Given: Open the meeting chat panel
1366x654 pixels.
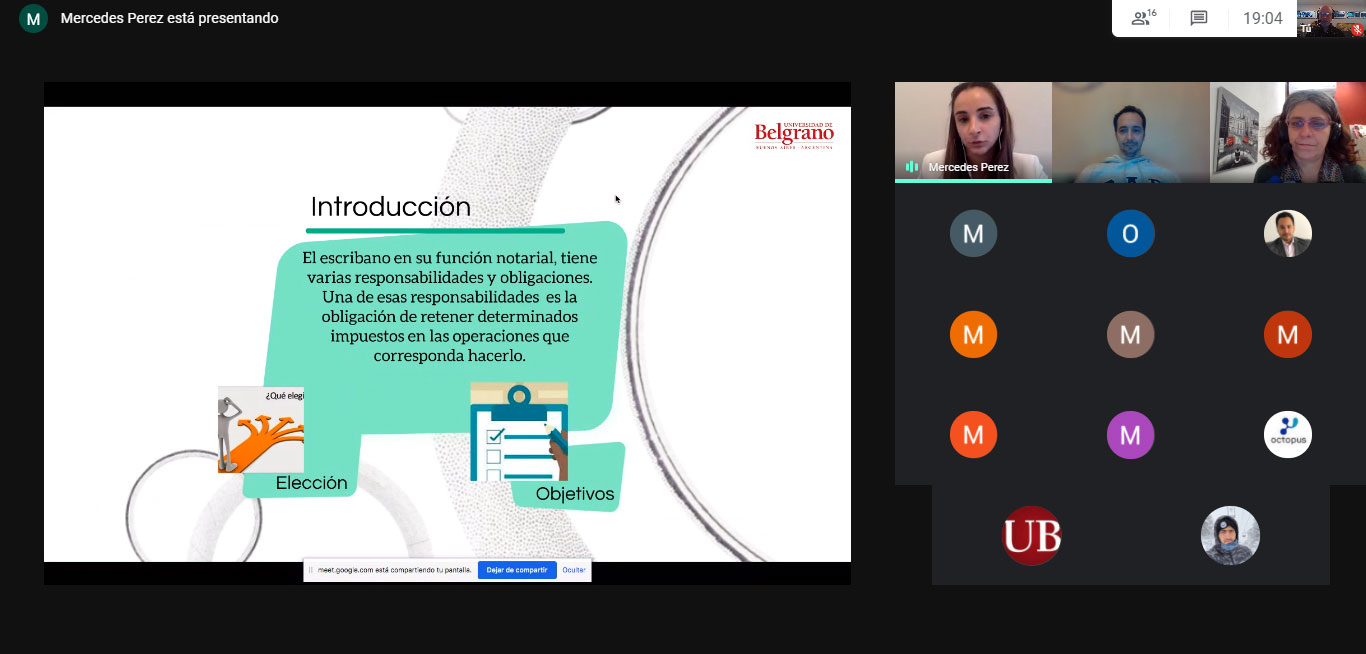Looking at the screenshot, I should (x=1199, y=18).
